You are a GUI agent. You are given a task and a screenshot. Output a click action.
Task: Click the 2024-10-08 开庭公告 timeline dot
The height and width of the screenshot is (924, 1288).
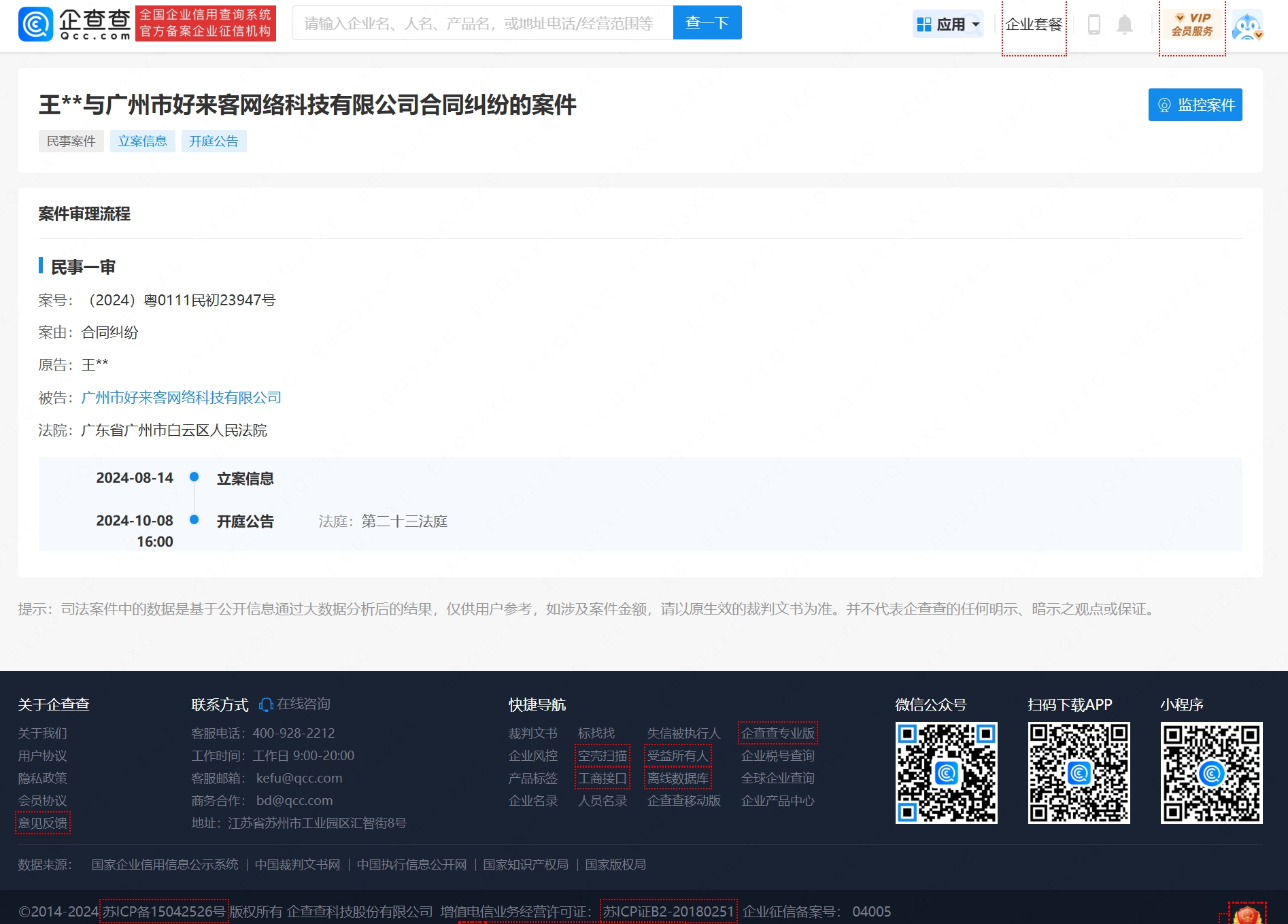pyautogui.click(x=194, y=519)
